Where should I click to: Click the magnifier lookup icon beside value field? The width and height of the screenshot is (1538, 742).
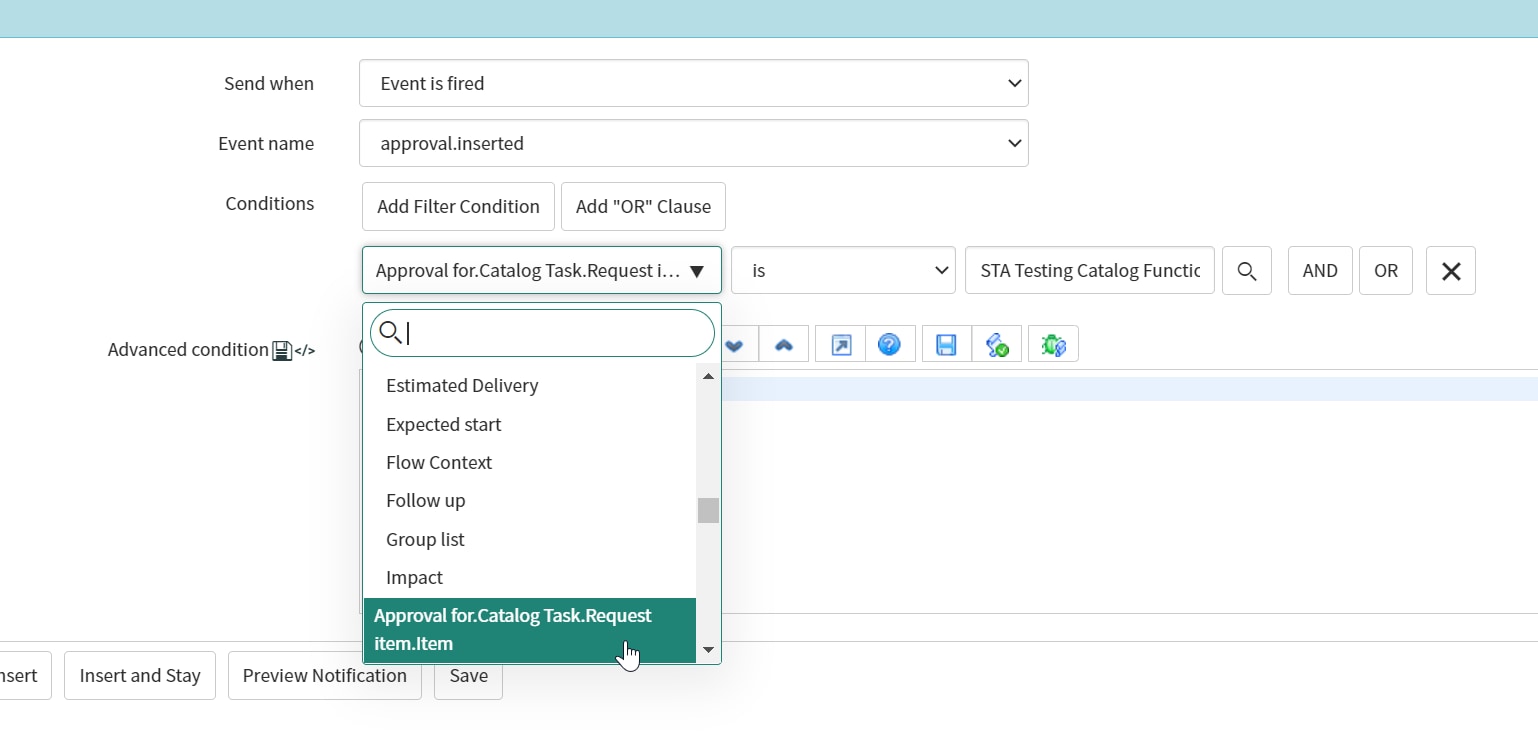click(x=1247, y=271)
